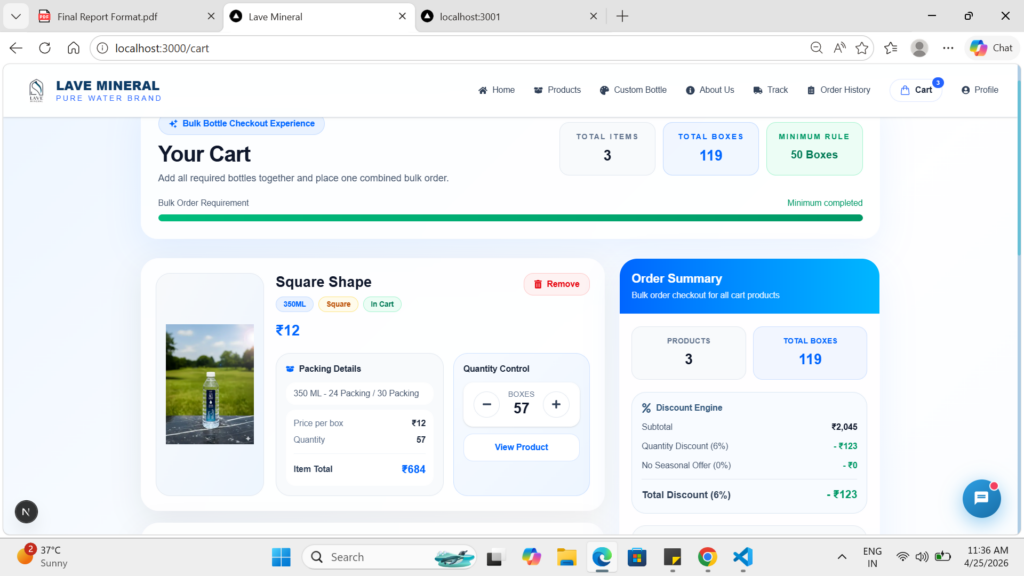1024x576 pixels.
Task: Click the Order Summary header
Action: tap(749, 286)
